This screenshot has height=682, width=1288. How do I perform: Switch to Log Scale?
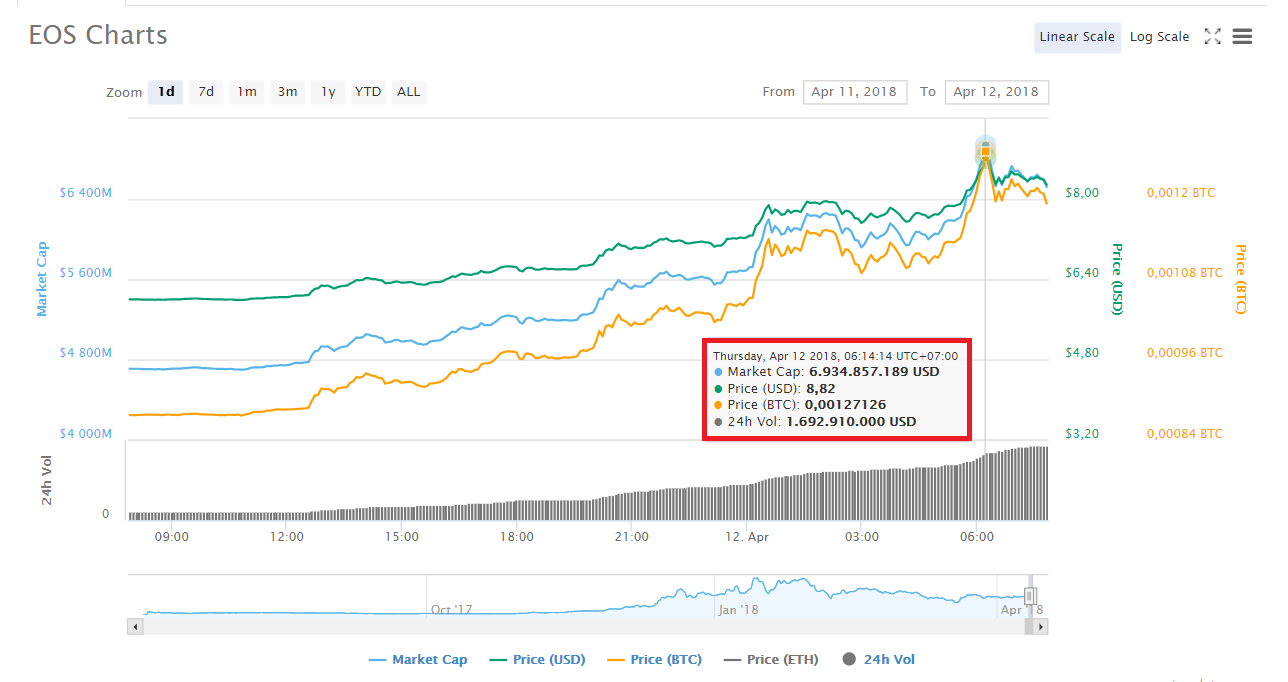[1159, 37]
